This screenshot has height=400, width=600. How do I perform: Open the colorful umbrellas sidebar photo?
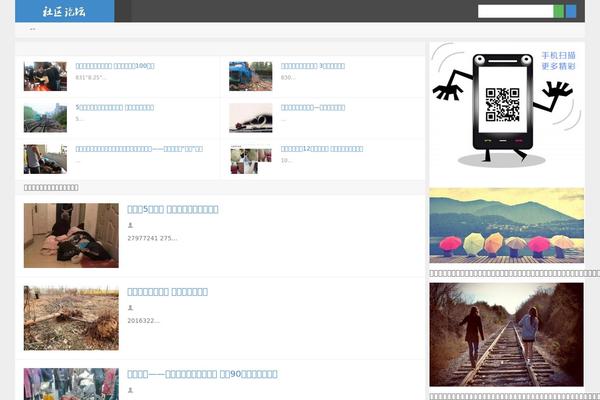click(x=507, y=225)
